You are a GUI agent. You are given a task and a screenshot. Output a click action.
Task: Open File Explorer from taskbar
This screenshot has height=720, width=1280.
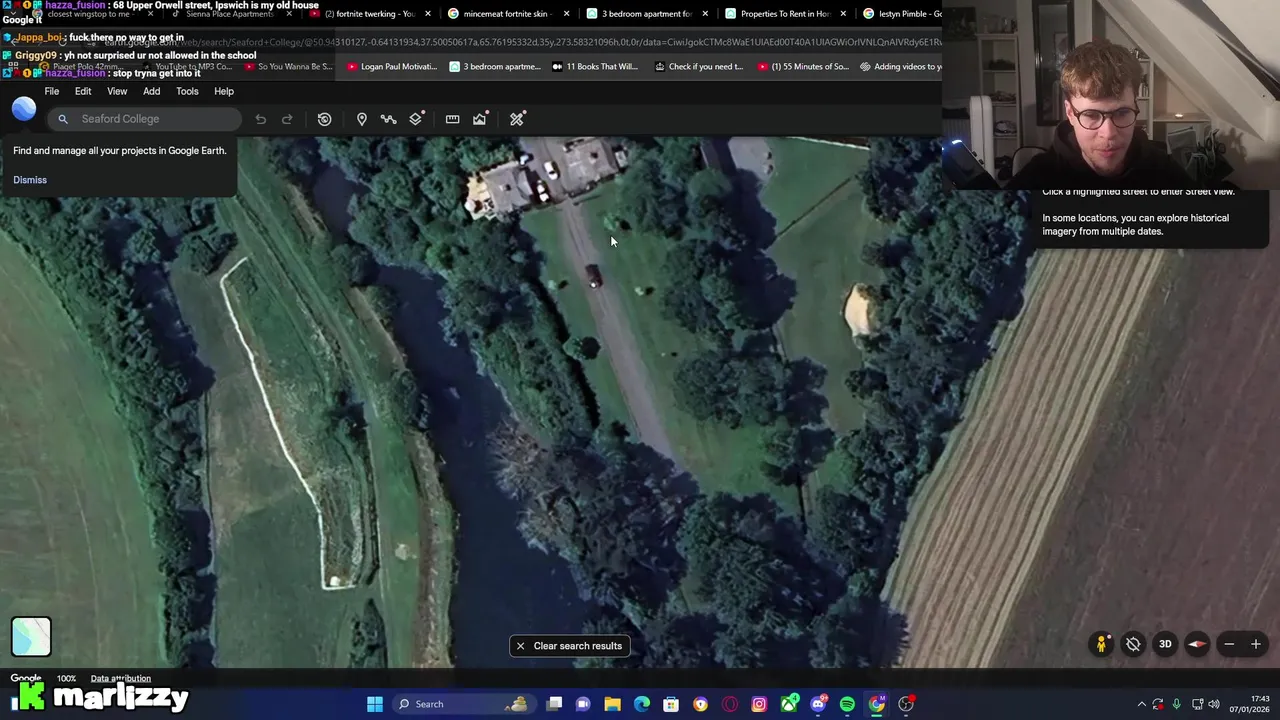pos(612,704)
